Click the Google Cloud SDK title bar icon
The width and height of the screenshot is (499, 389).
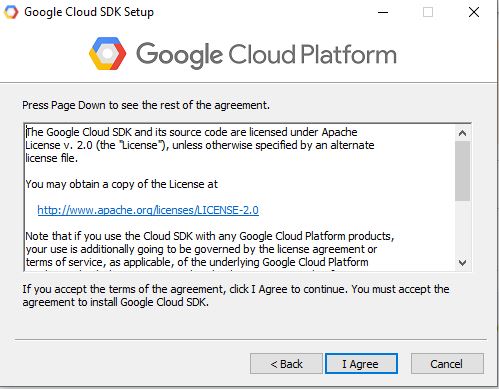click(x=11, y=12)
